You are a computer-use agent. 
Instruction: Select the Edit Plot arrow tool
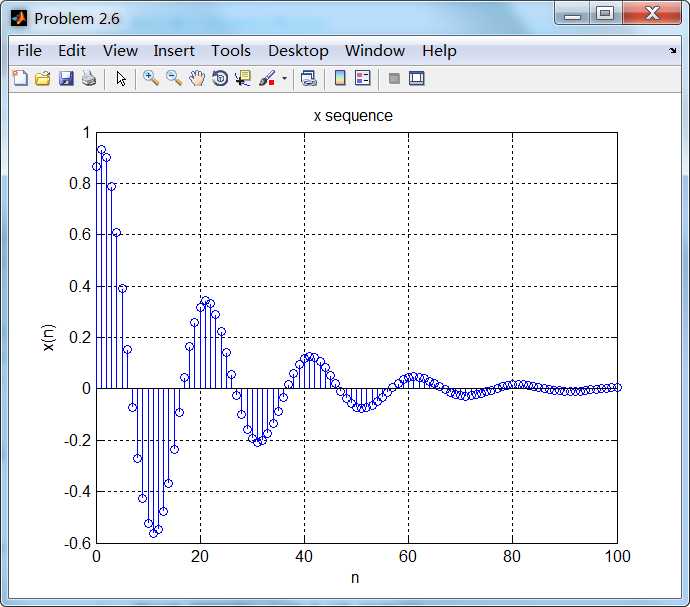click(x=121, y=79)
